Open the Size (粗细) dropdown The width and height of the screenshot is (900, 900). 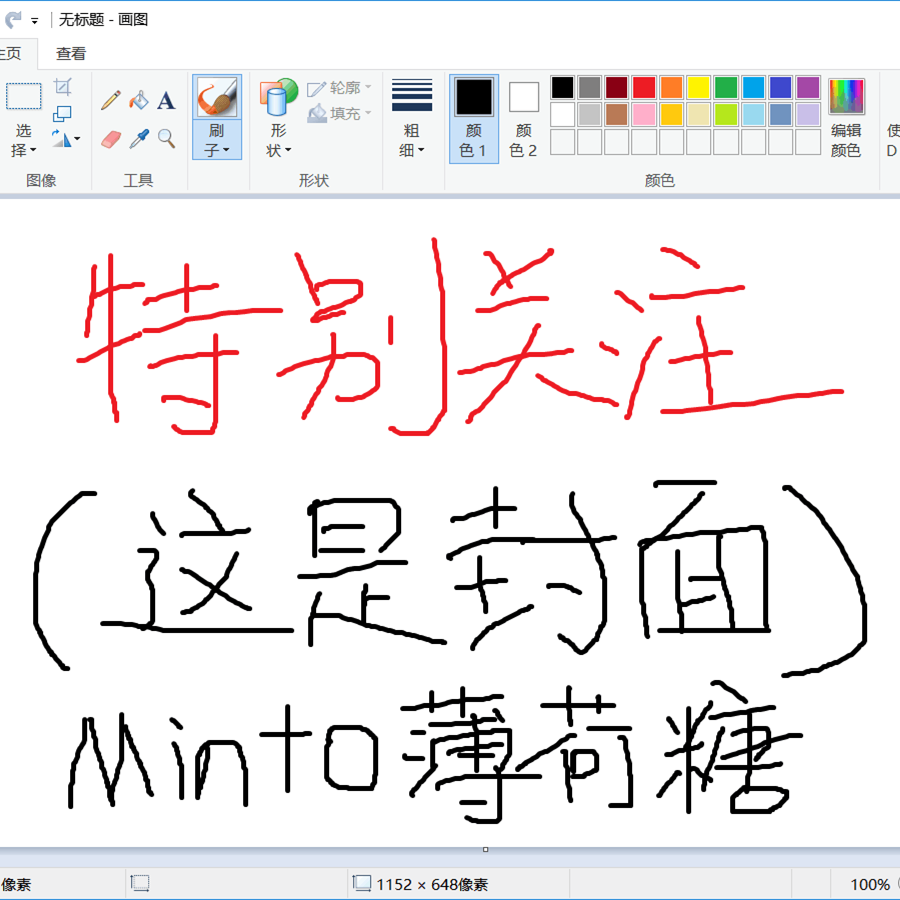(x=421, y=150)
